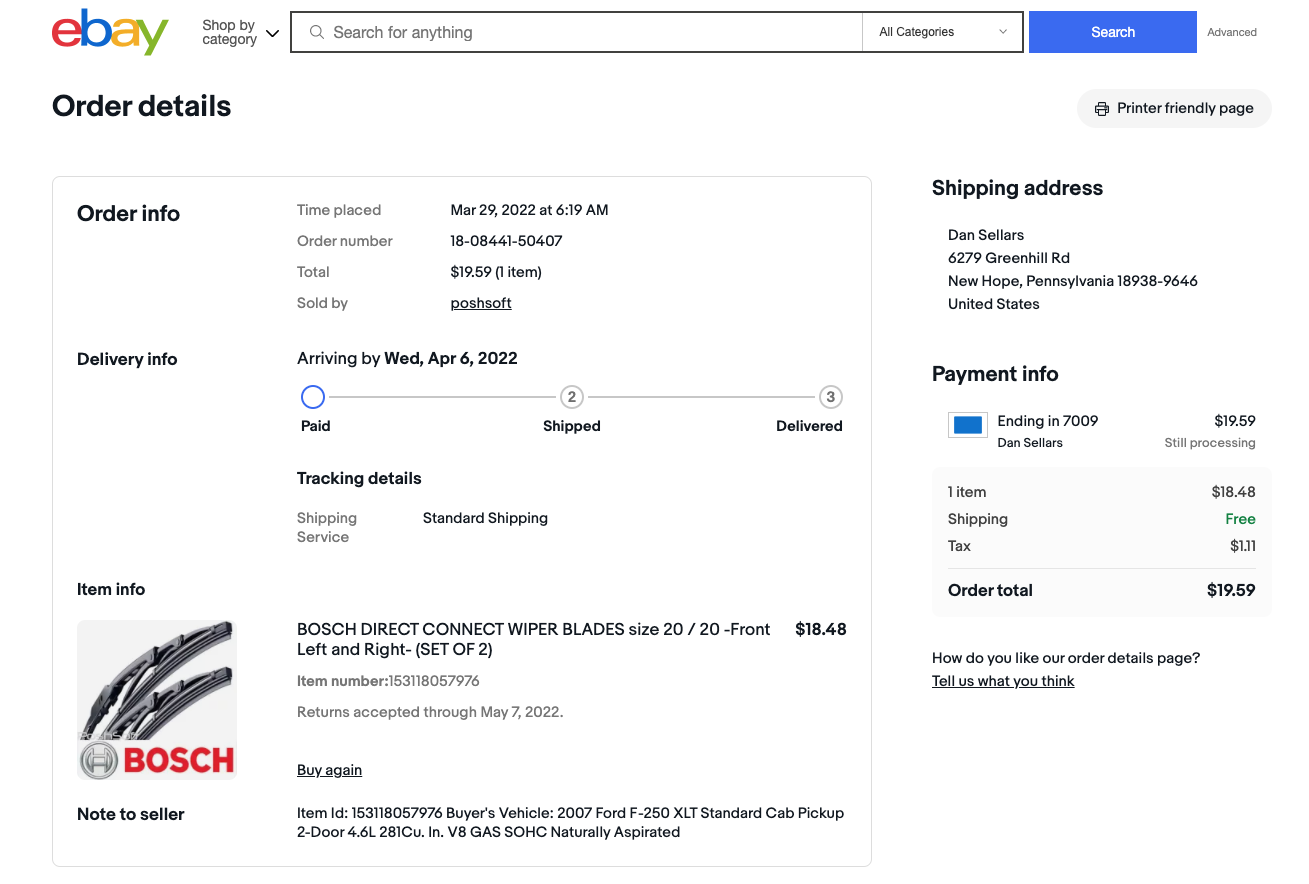Select Arriving by Wed, Apr 6, 2022
The image size is (1309, 884).
407,358
